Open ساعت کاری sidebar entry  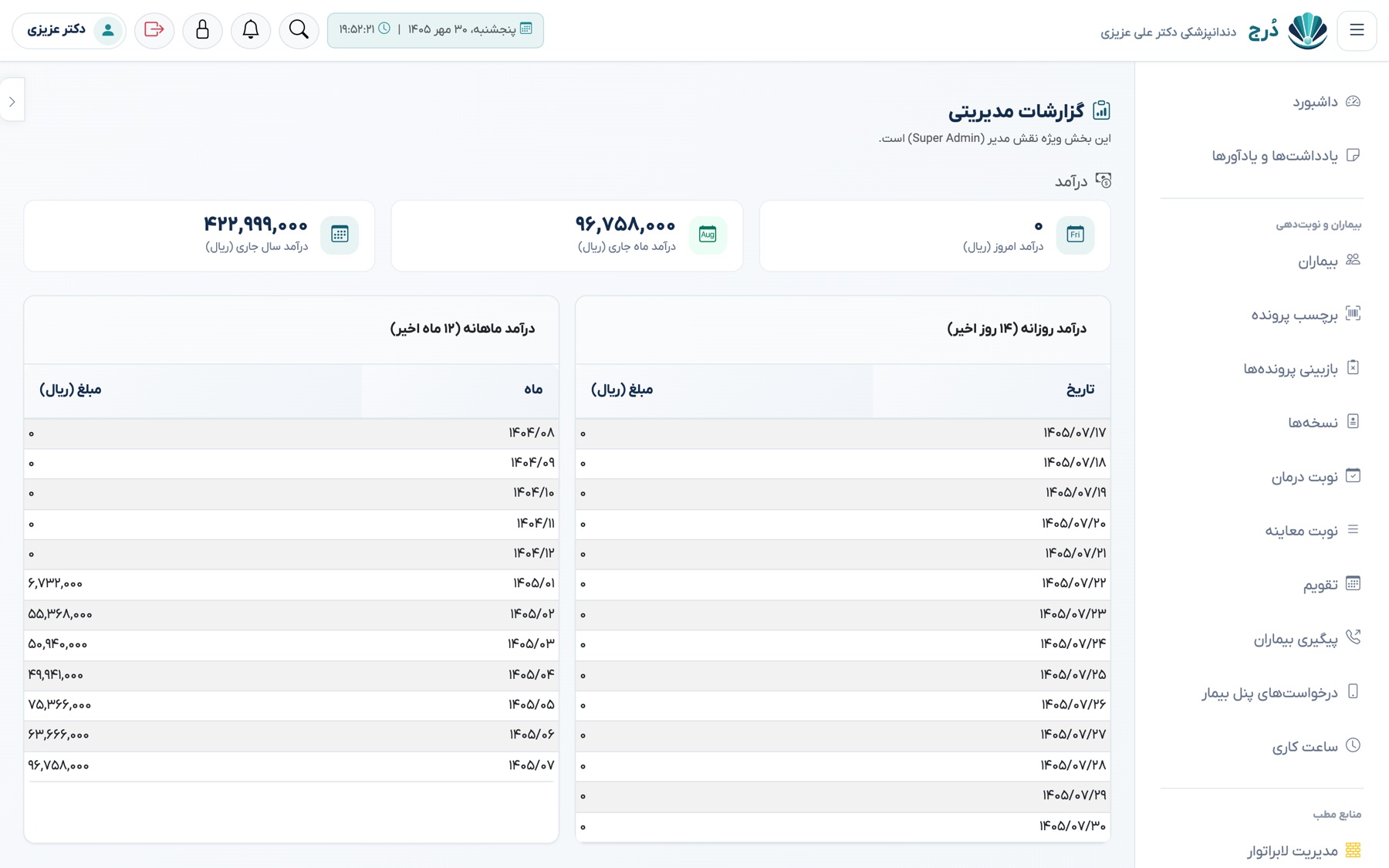(1316, 747)
